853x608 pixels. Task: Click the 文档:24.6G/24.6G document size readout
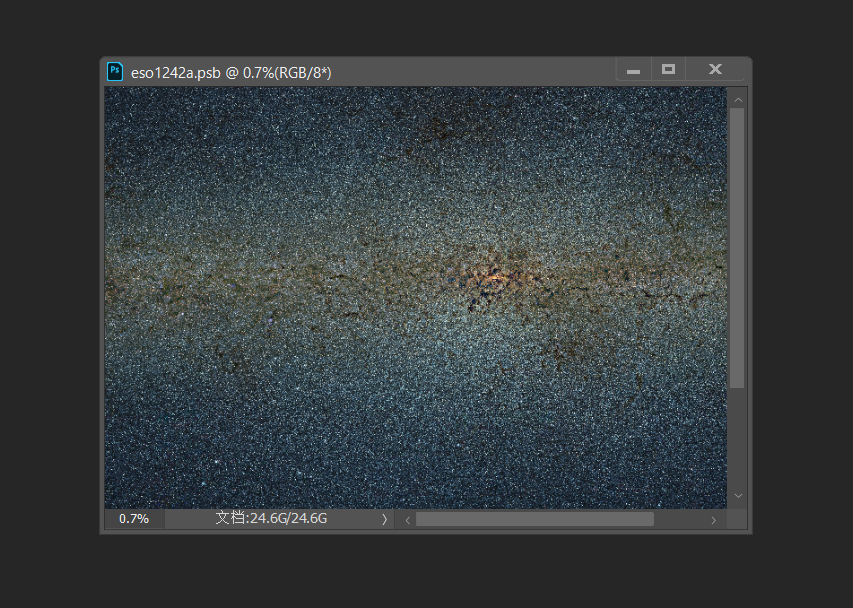pyautogui.click(x=271, y=519)
